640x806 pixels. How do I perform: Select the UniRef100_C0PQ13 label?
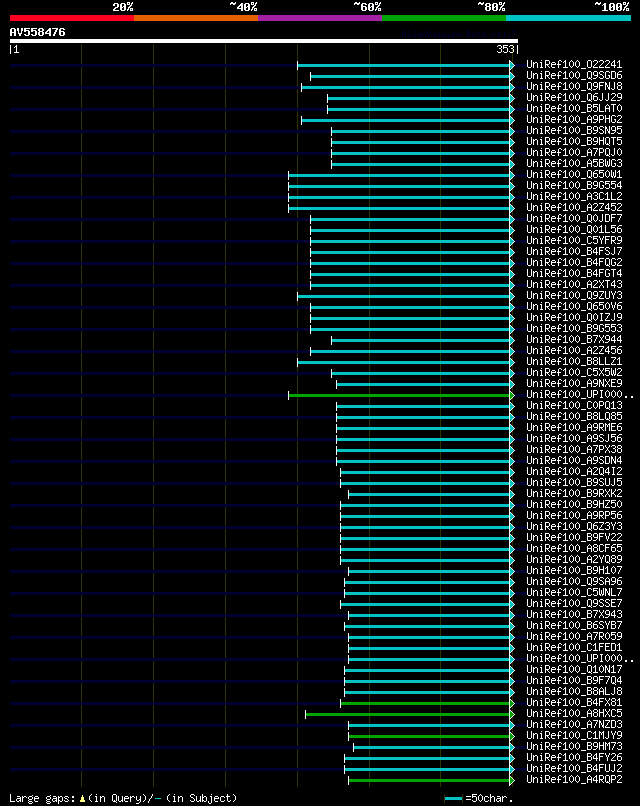click(x=574, y=406)
